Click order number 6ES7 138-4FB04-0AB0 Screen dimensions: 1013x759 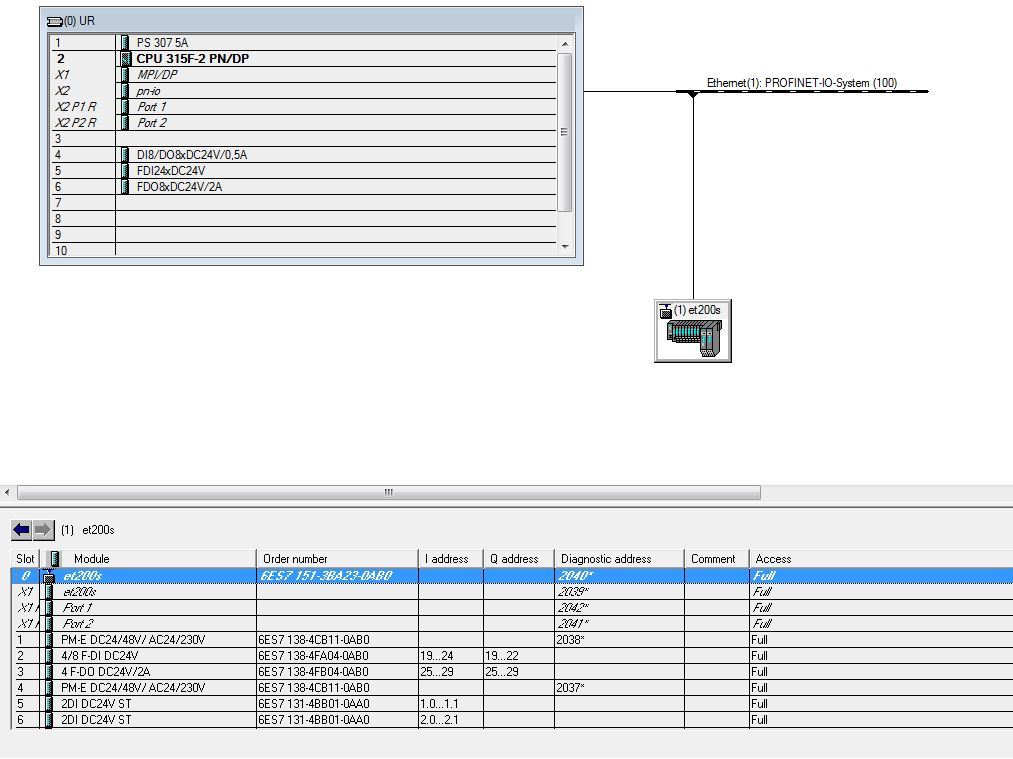tap(313, 672)
